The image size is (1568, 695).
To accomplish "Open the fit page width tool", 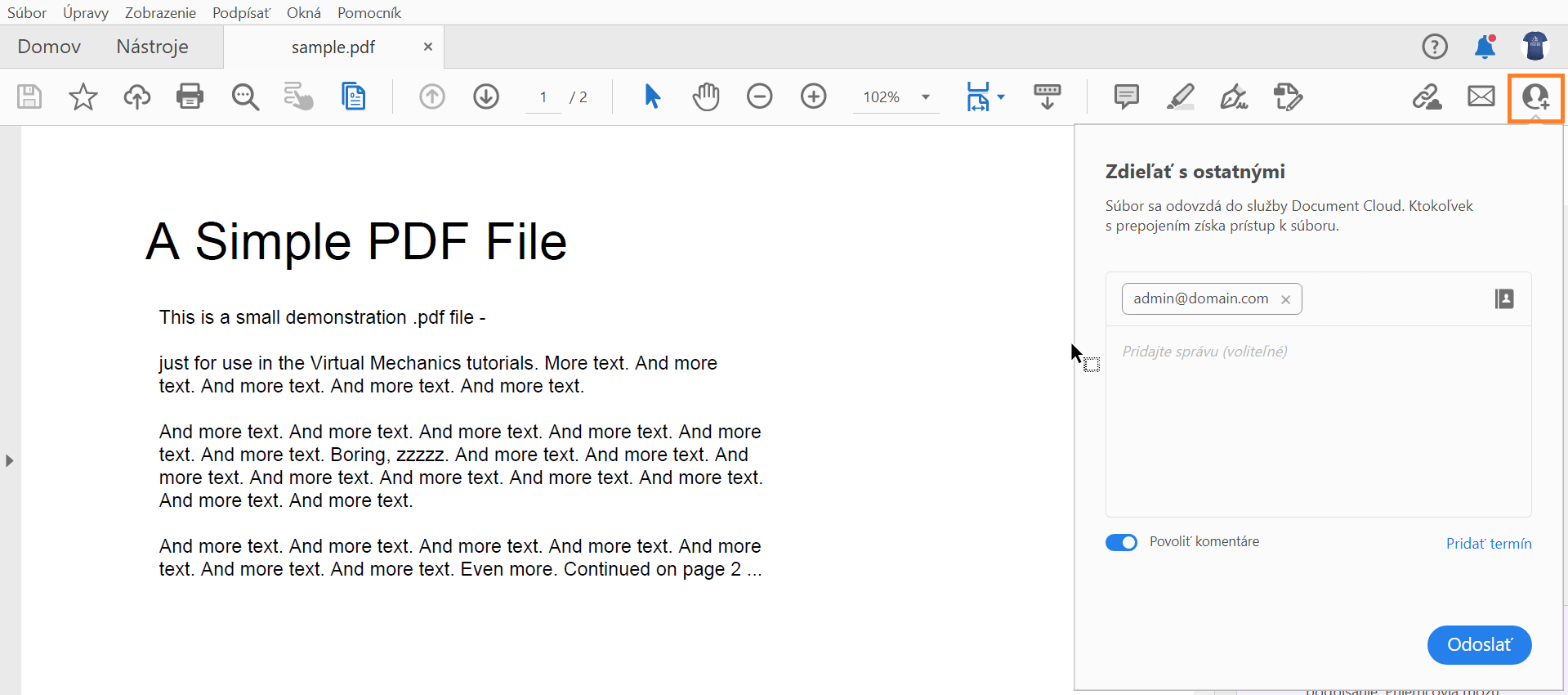I will [978, 96].
